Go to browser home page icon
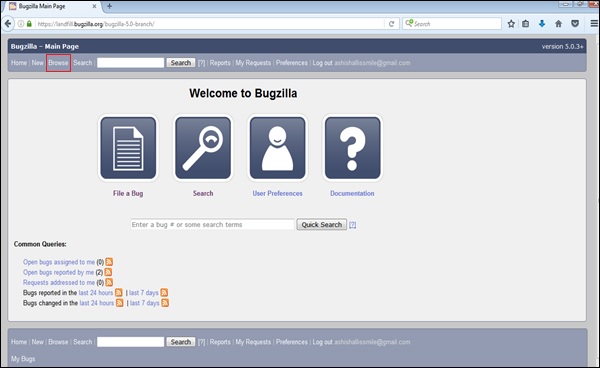 pos(559,24)
